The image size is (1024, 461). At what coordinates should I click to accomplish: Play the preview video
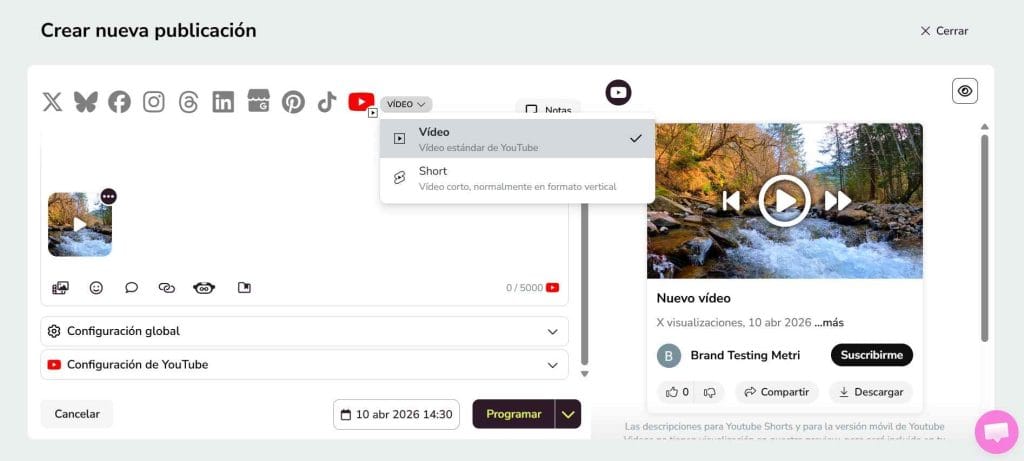tap(784, 201)
